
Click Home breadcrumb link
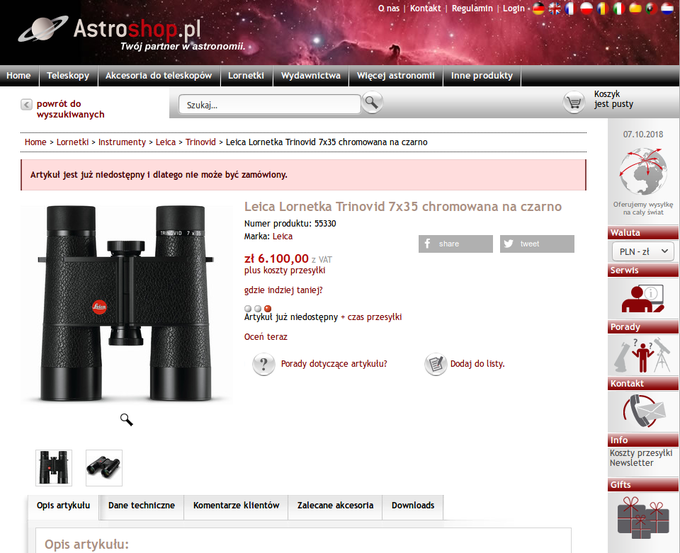[x=35, y=142]
